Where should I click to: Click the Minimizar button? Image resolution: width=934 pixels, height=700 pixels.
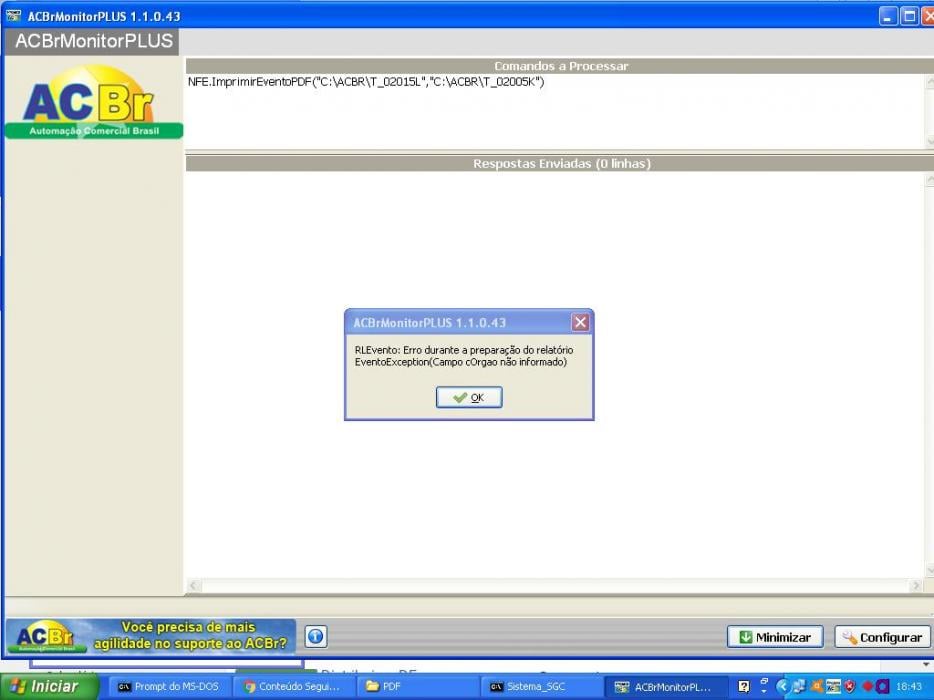pyautogui.click(x=775, y=637)
